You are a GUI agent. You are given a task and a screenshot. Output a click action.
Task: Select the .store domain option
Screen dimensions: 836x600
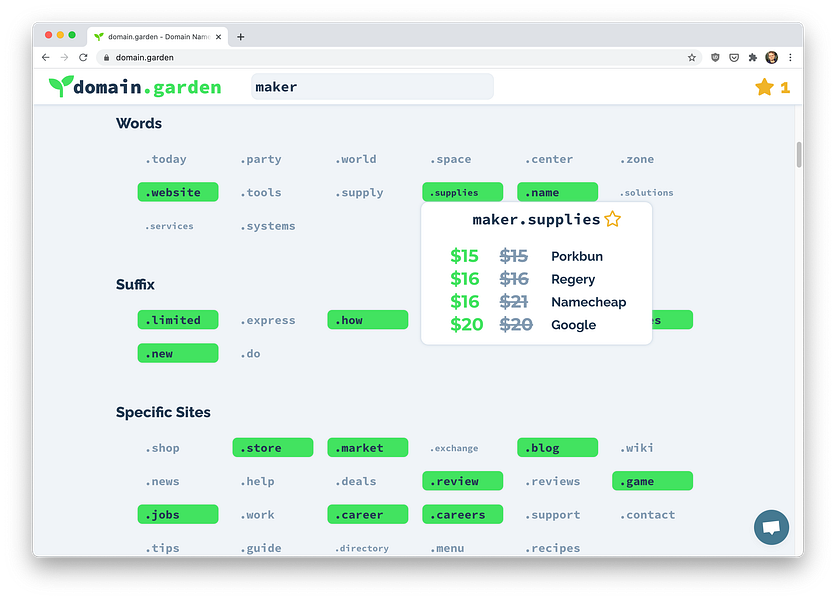(x=272, y=447)
